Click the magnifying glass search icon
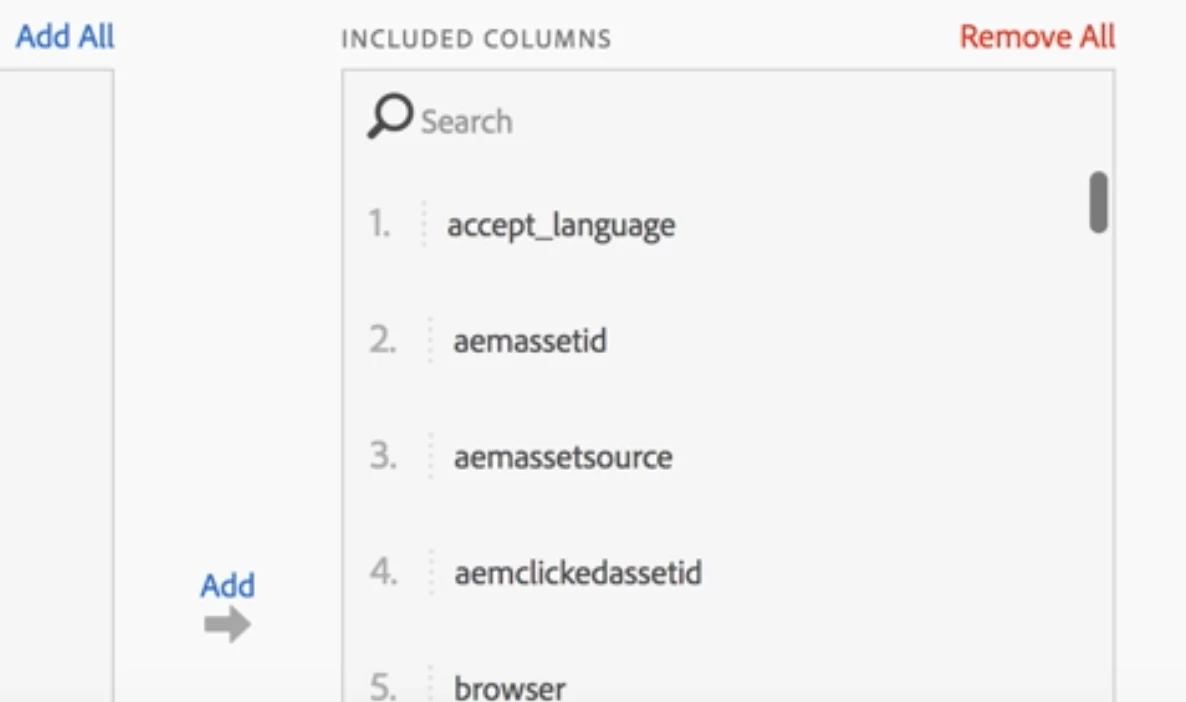The image size is (1186, 702). 389,119
